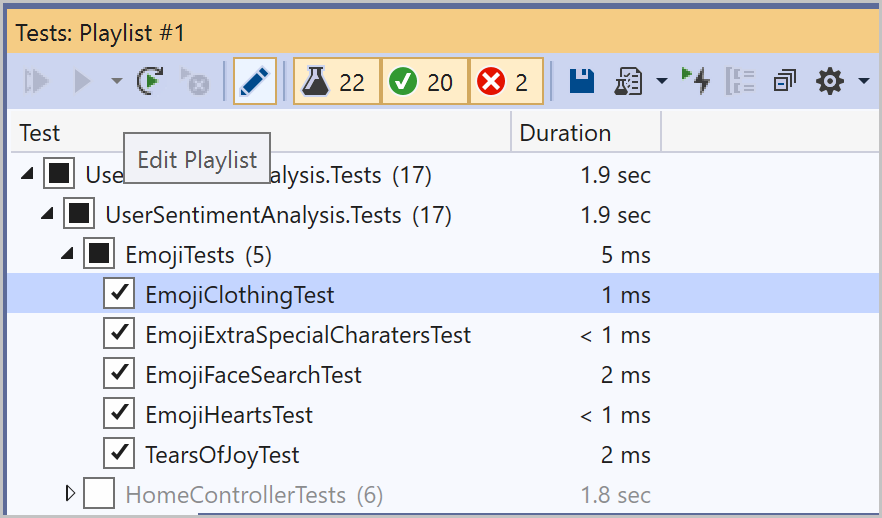Check the HomeControllerTests checkbox
Image resolution: width=882 pixels, height=518 pixels.
tap(99, 493)
